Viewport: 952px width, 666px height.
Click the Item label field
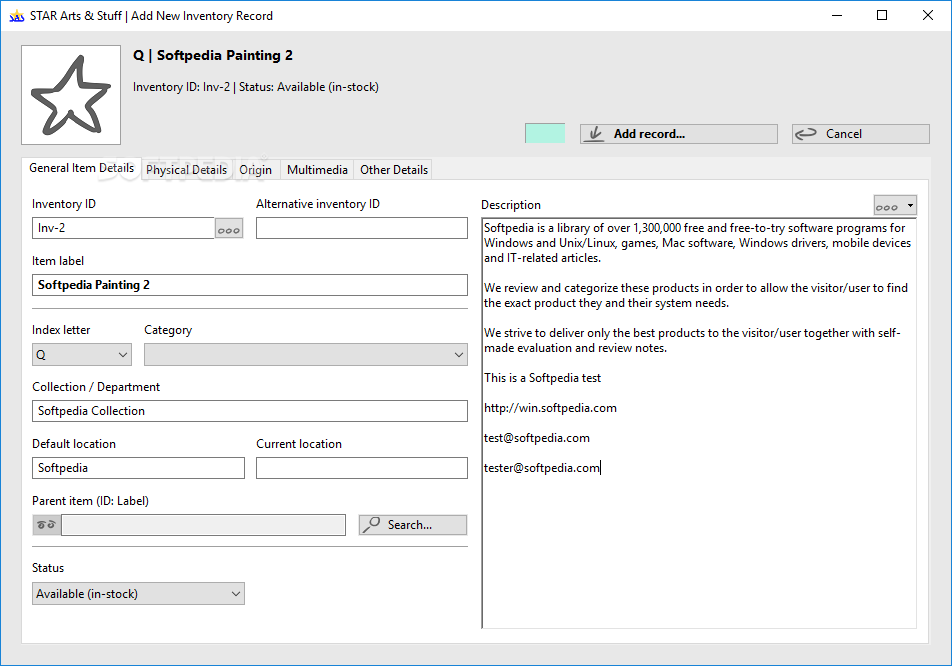[250, 285]
